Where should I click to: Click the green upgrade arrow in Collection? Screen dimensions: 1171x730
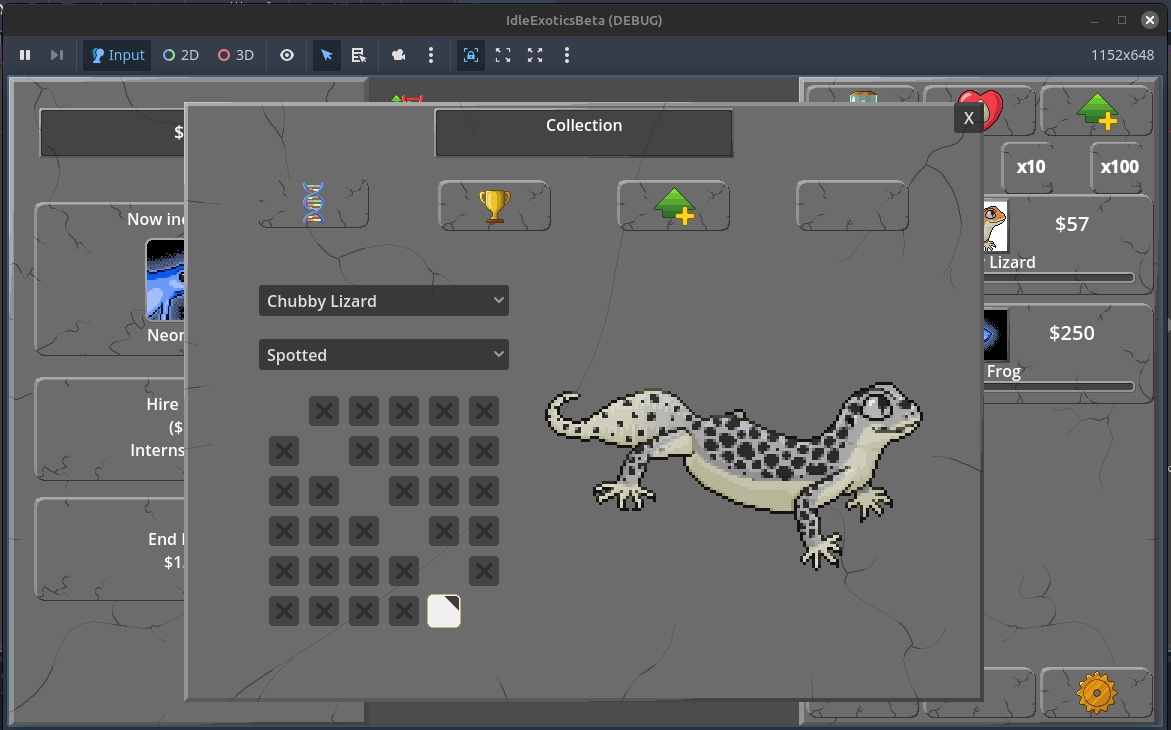pos(673,204)
